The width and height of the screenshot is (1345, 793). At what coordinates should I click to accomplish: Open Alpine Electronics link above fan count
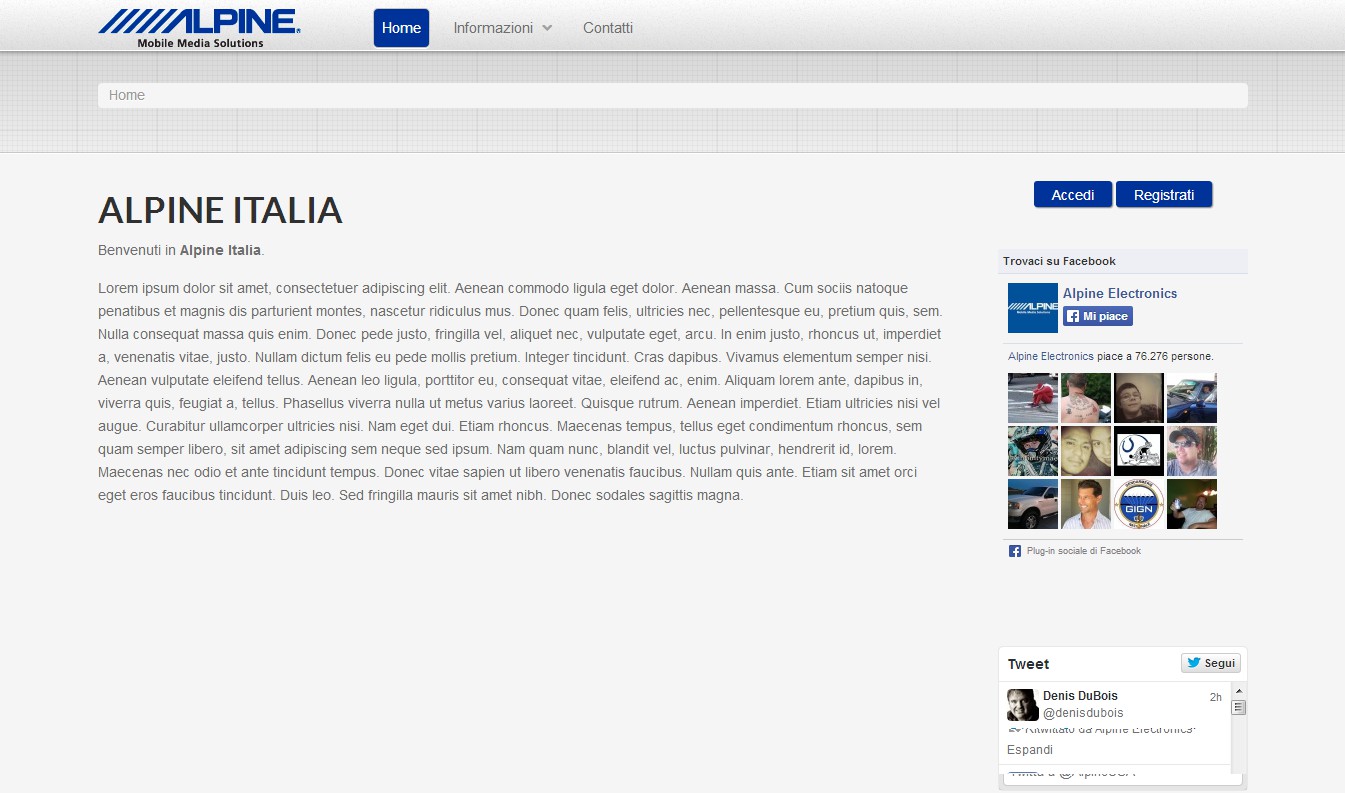pos(1051,356)
